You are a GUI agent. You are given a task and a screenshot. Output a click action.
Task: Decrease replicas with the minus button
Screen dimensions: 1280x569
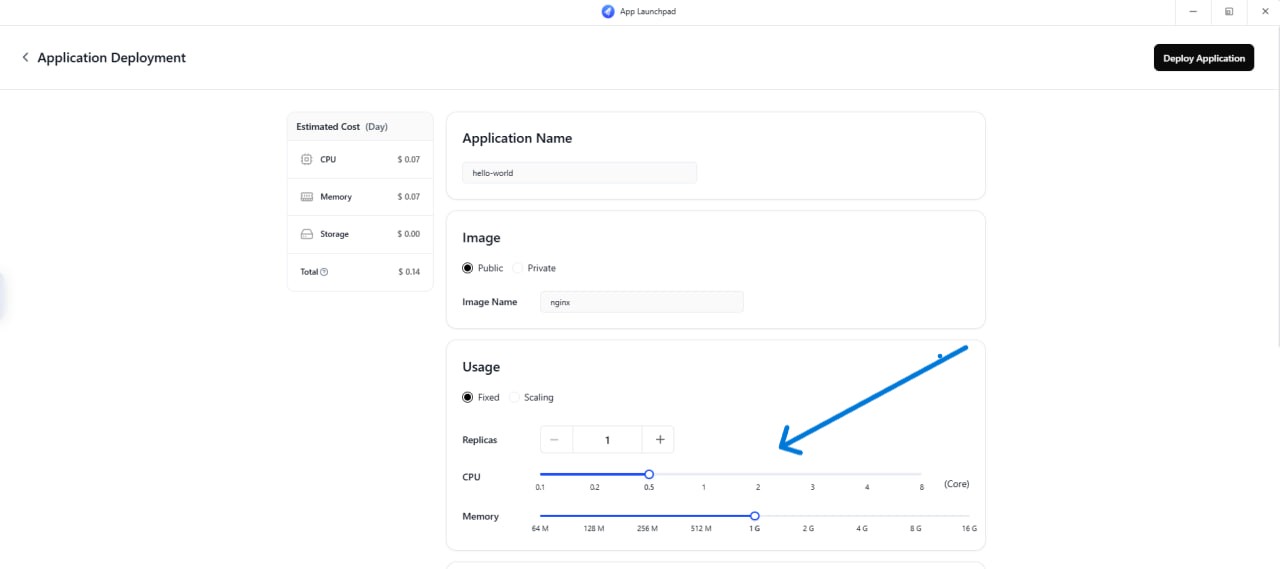(556, 440)
